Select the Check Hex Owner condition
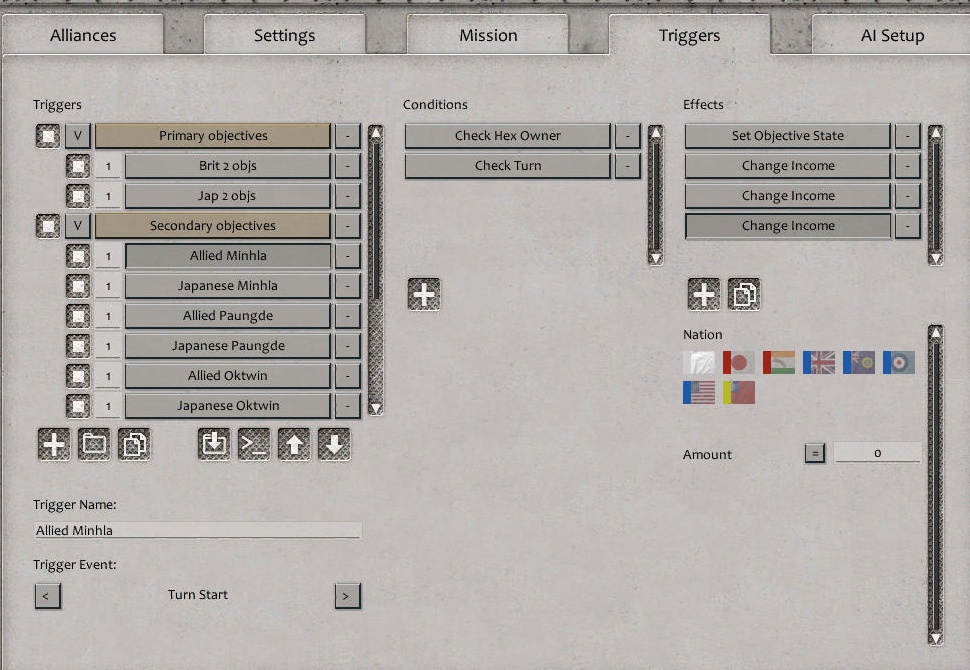The image size is (970, 670). pos(508,136)
